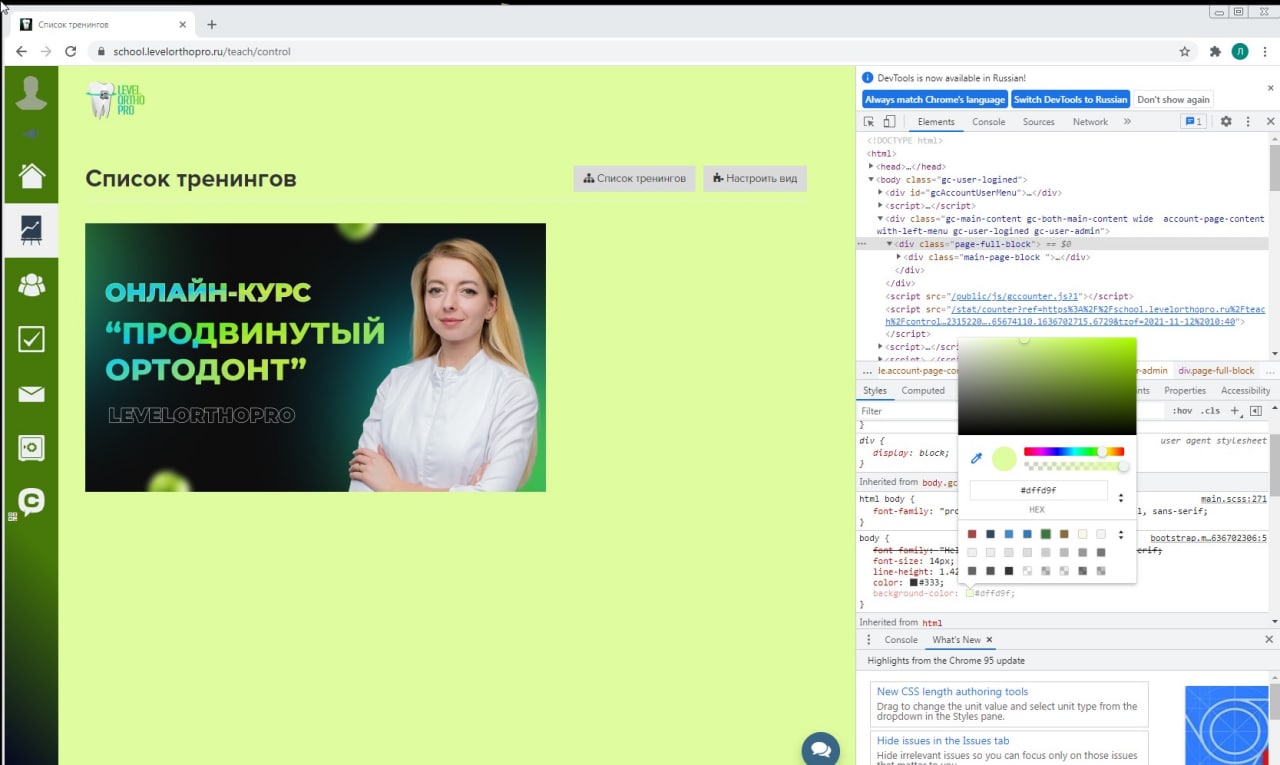Toggle computed styles sidebar icon

1256,410
